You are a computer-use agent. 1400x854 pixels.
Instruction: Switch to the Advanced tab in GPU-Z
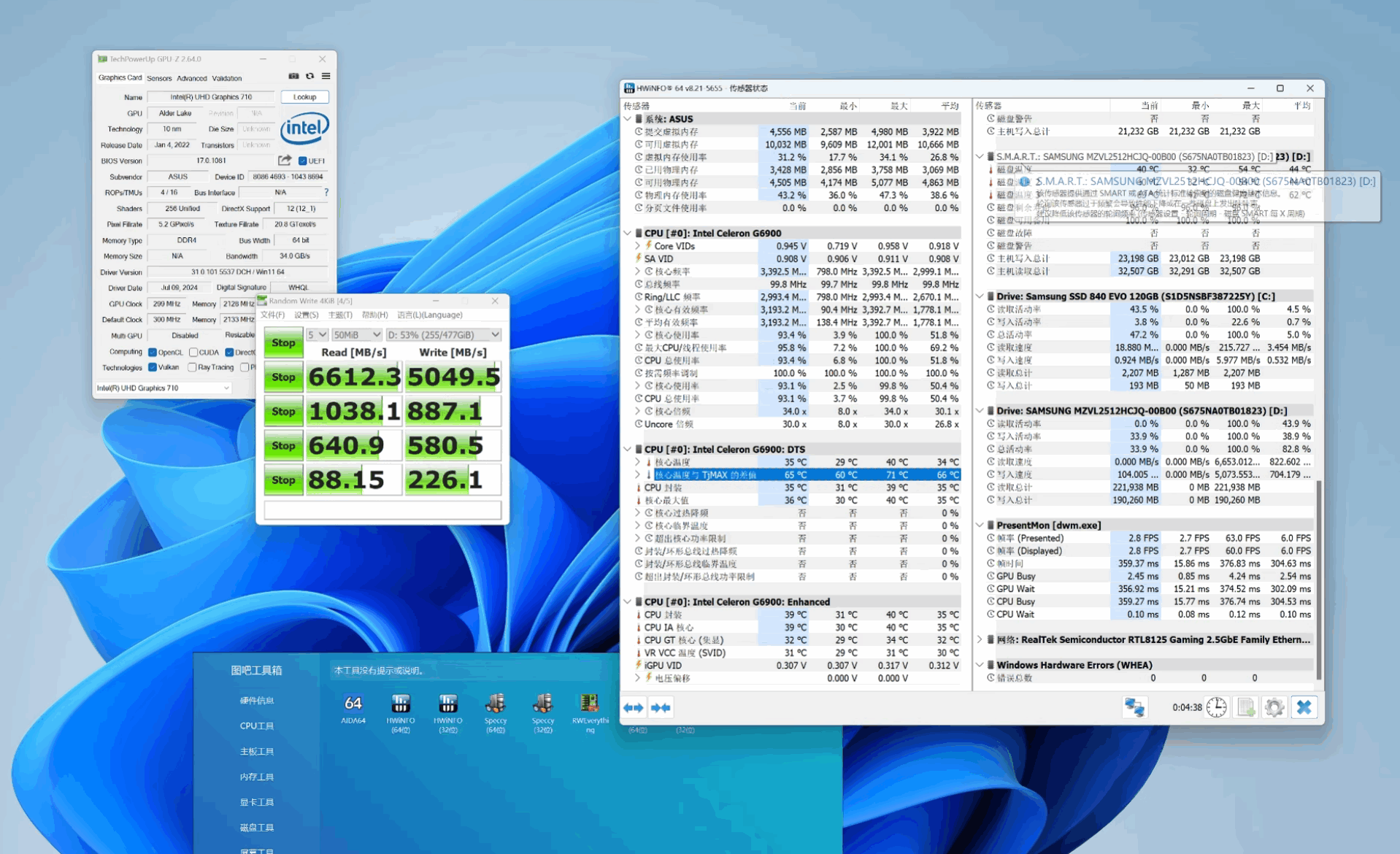point(192,78)
